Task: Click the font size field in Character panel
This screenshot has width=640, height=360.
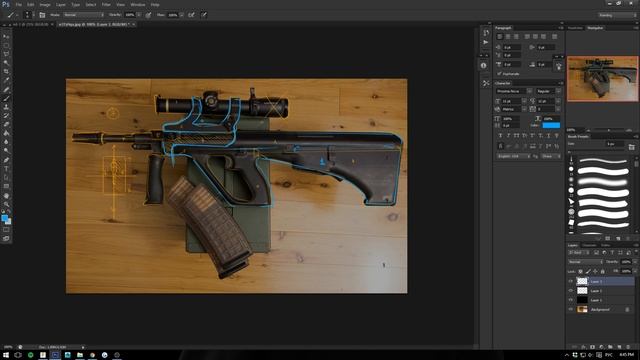Action: tap(512, 101)
